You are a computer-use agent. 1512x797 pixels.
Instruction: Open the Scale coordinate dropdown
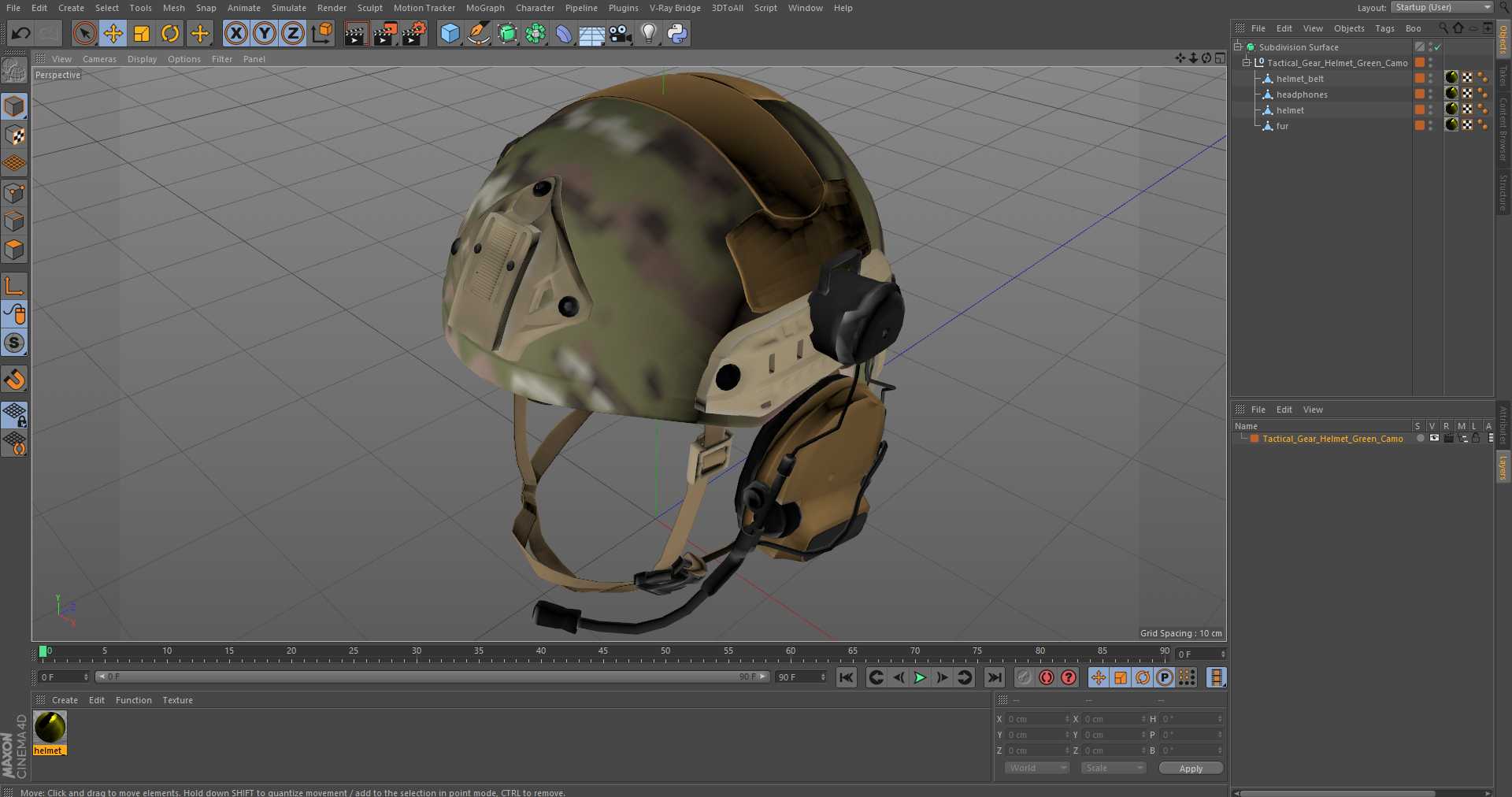(1113, 768)
